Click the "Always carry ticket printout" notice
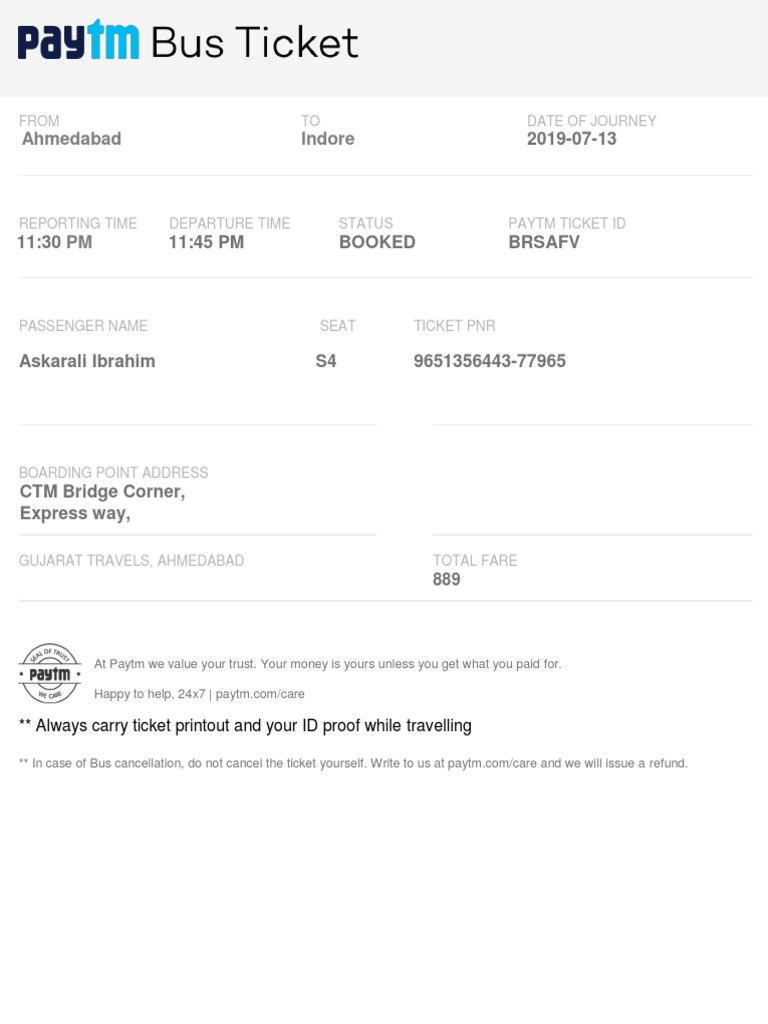Image resolution: width=768 pixels, height=1024 pixels. pyautogui.click(x=245, y=726)
